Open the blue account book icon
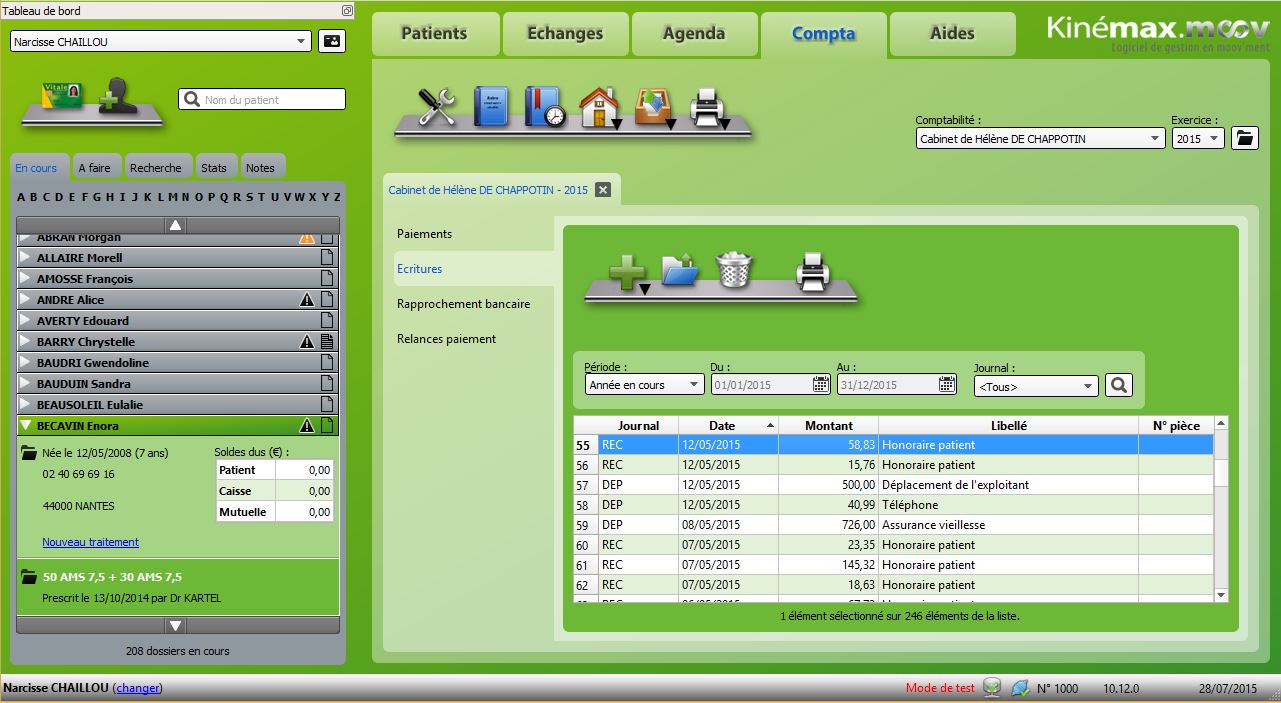 coord(491,107)
